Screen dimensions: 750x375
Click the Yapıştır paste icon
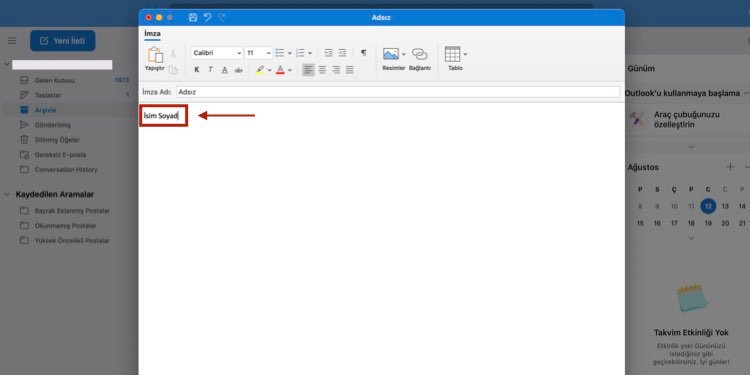155,55
